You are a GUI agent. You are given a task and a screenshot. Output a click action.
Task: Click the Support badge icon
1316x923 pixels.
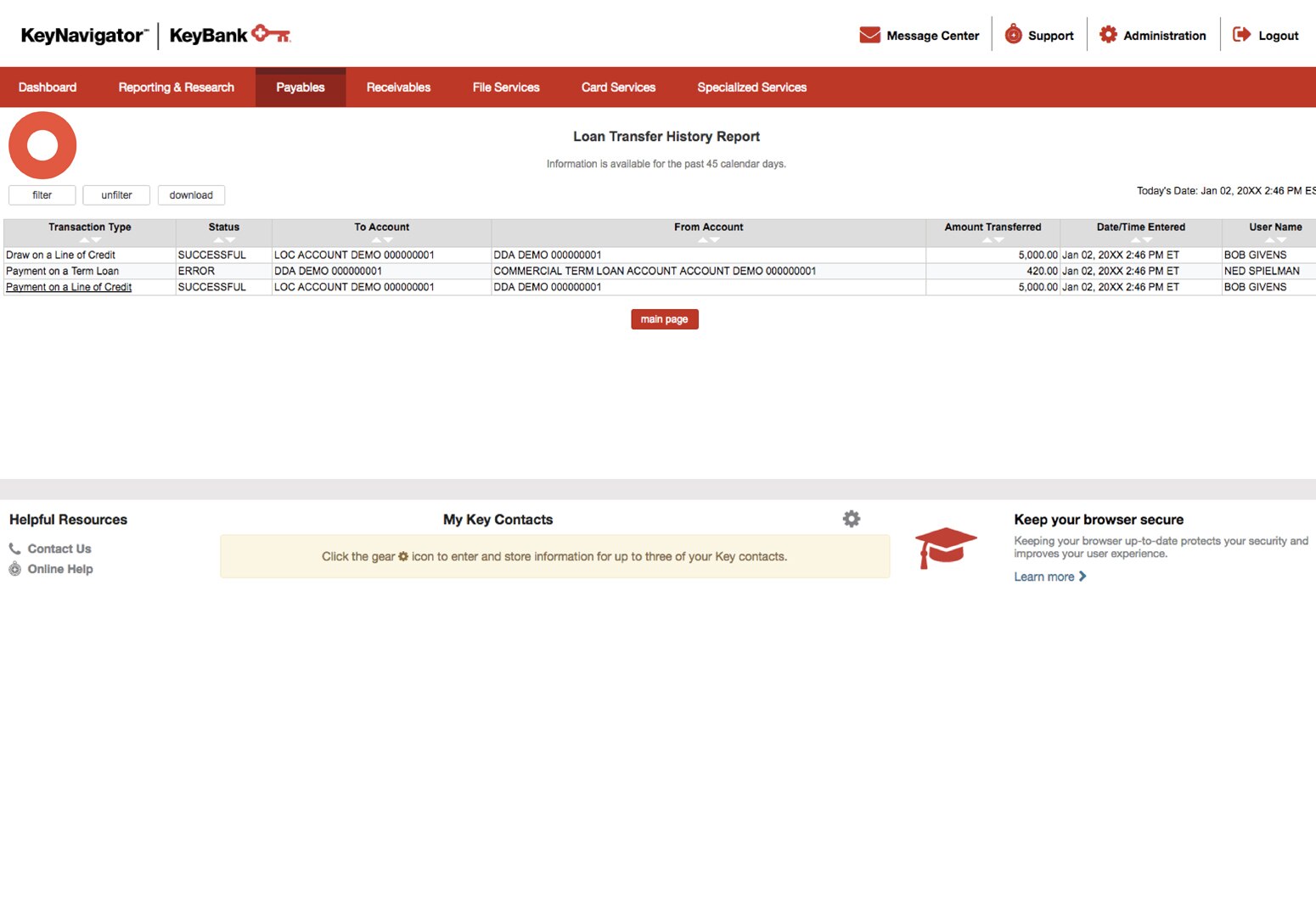(1013, 35)
